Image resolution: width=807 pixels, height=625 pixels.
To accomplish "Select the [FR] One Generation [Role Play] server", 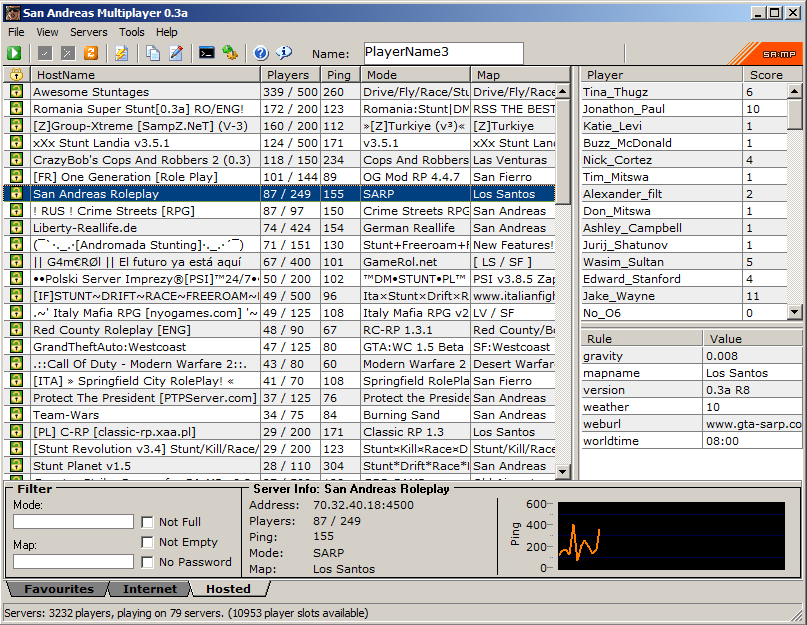I will (x=279, y=177).
